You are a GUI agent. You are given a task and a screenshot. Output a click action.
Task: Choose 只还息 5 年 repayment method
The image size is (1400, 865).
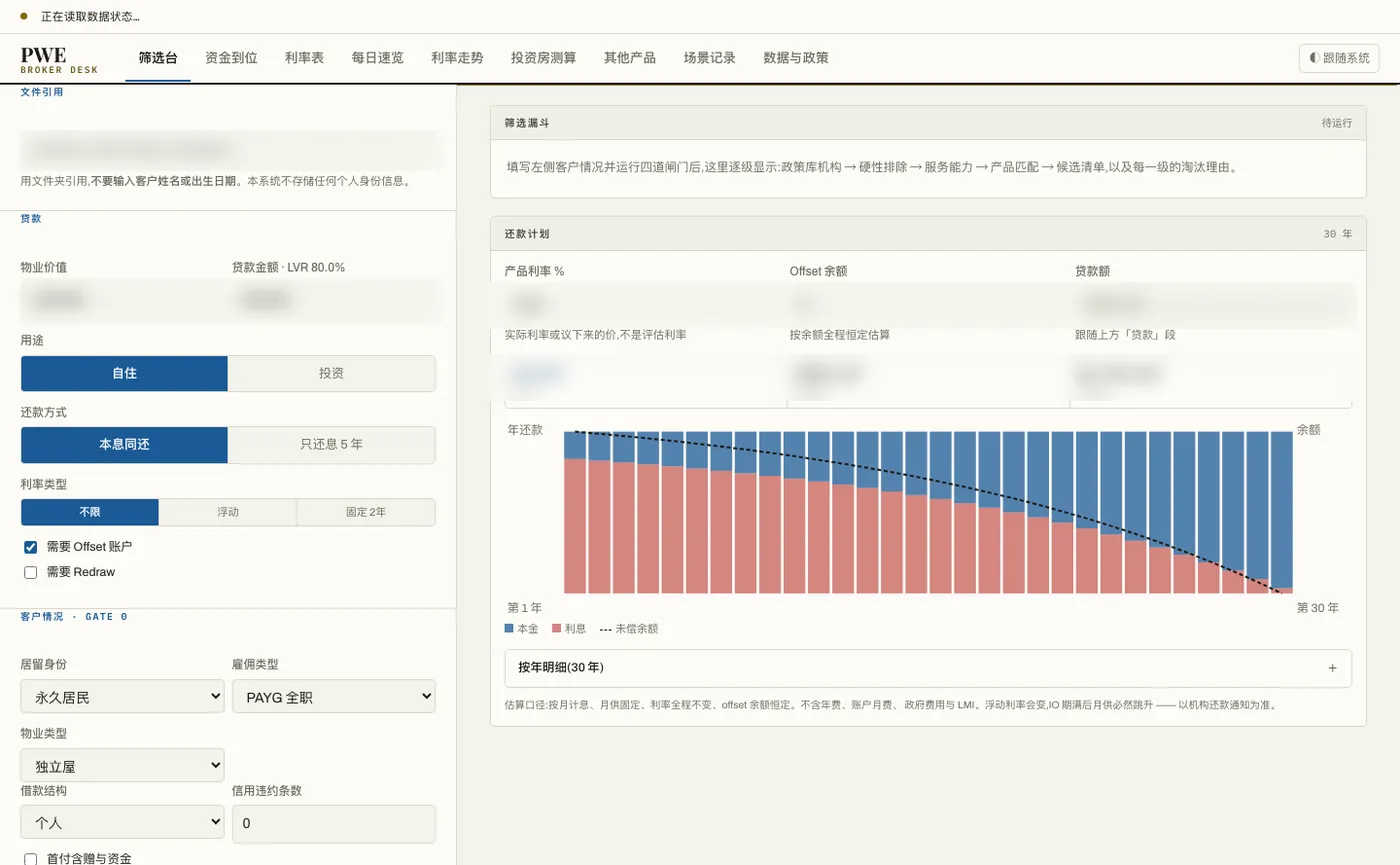point(331,445)
